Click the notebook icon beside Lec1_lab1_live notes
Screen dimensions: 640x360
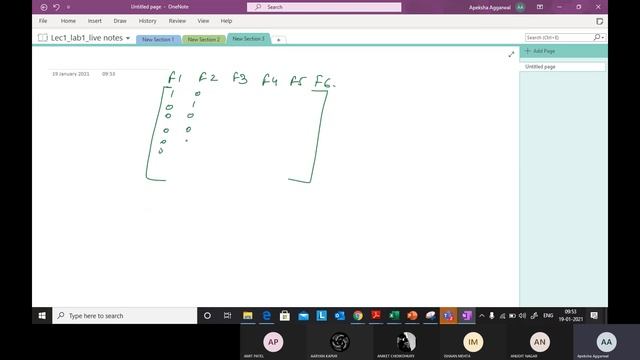[42, 38]
